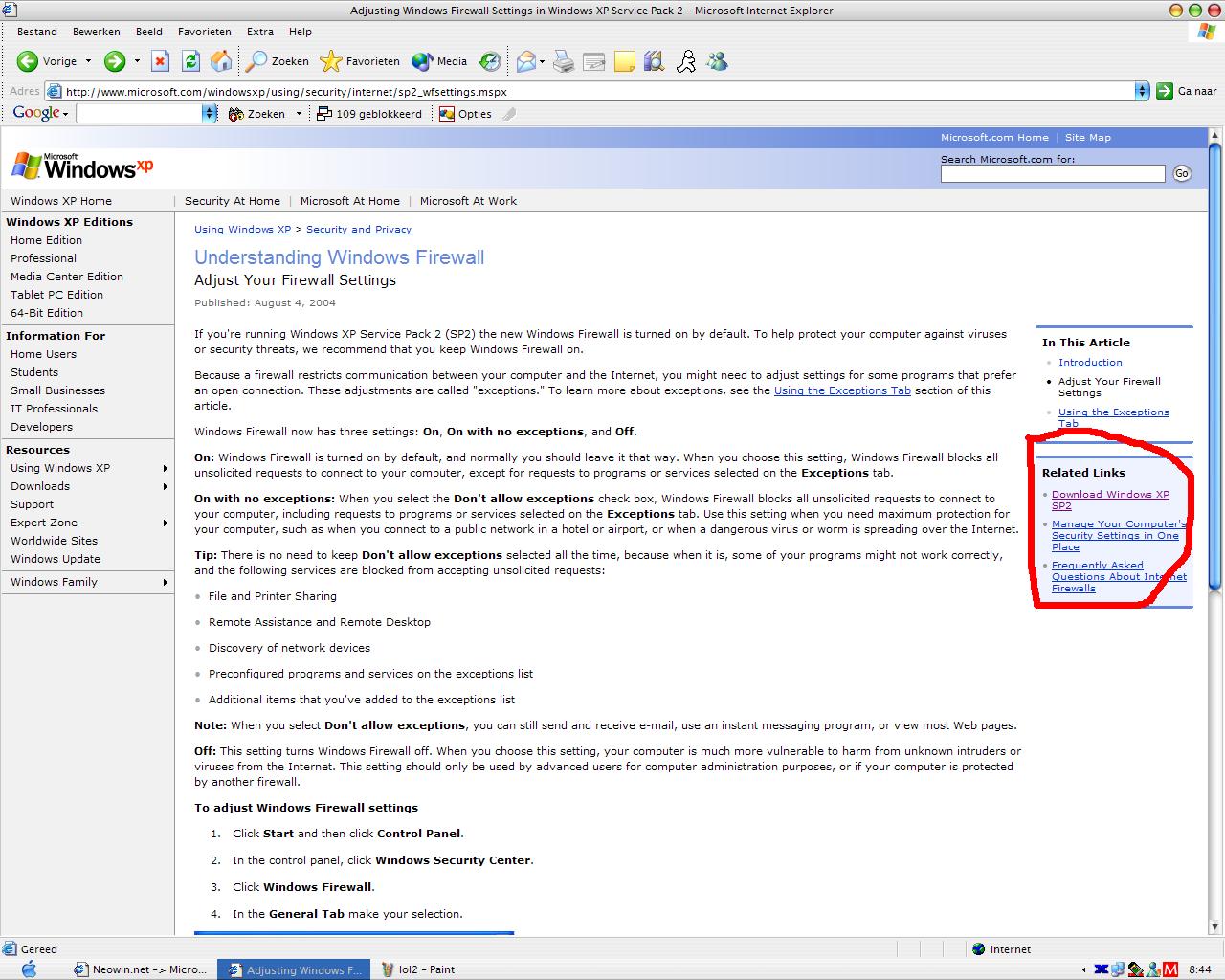Image resolution: width=1225 pixels, height=980 pixels.
Task: Click inside the Search Microsoft.com input field
Action: point(1052,173)
